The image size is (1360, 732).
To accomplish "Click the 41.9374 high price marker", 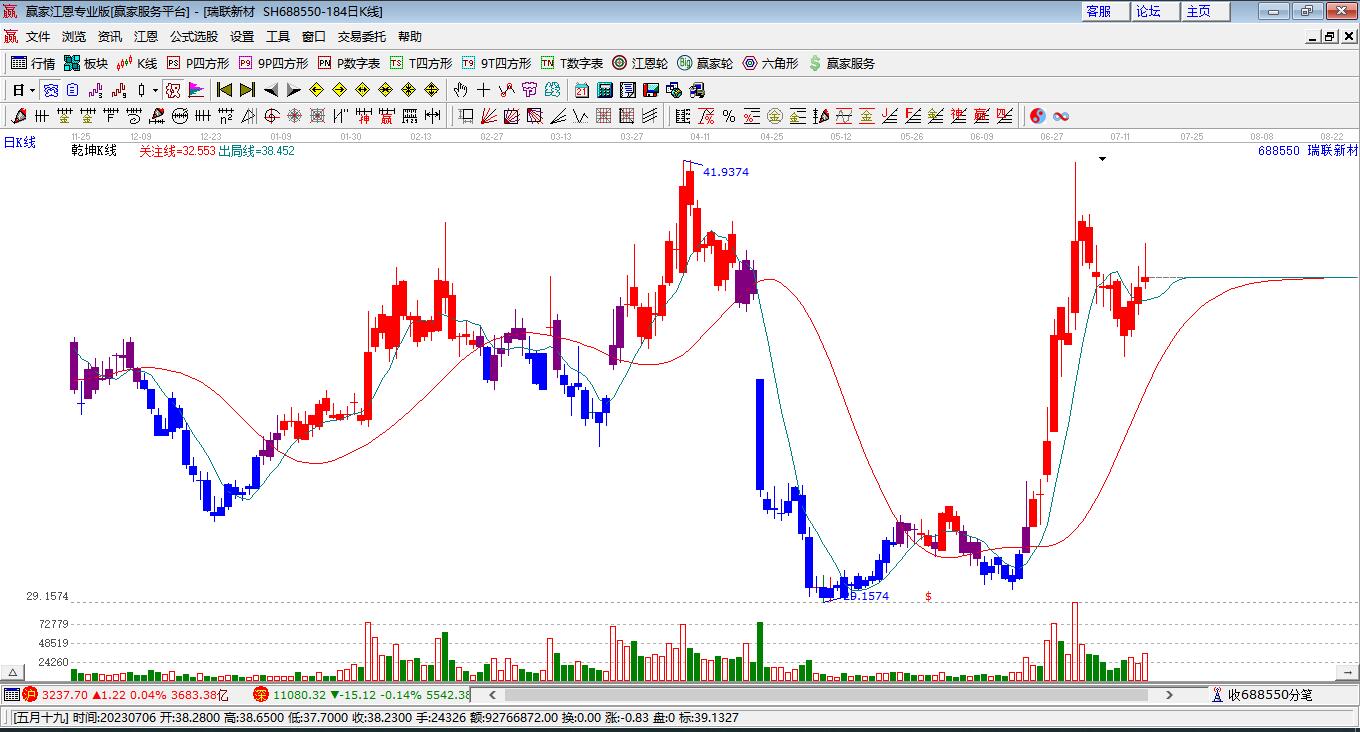I will coord(726,172).
